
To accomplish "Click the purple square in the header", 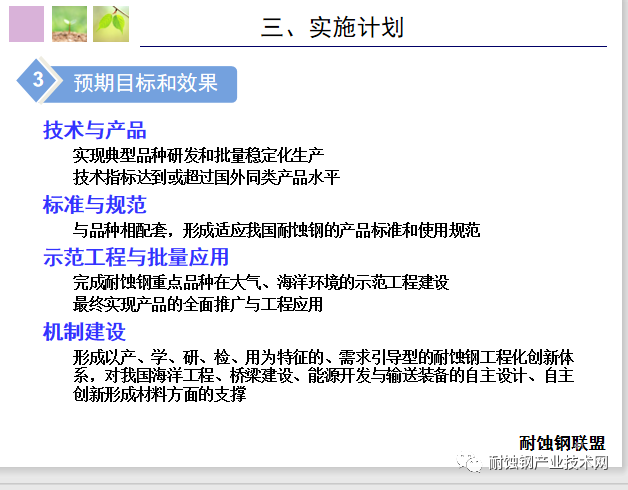I will coord(27,24).
